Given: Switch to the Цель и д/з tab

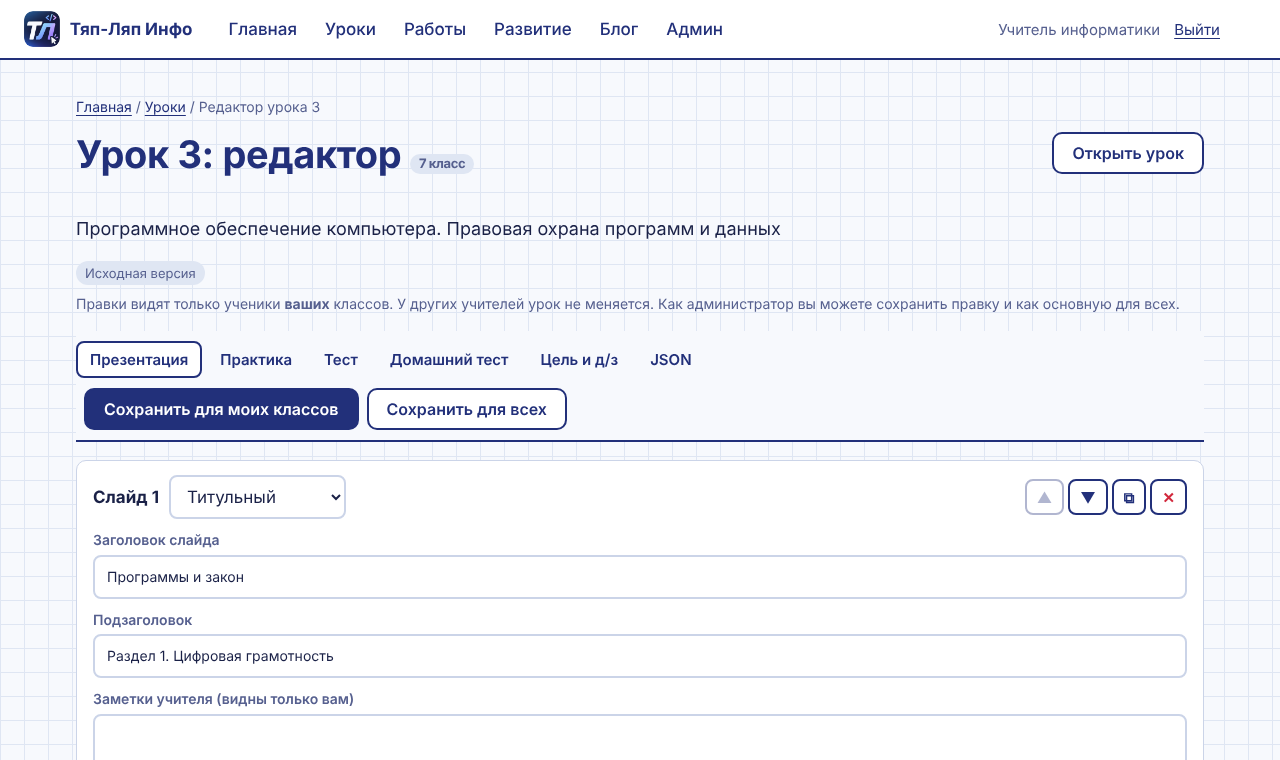Looking at the screenshot, I should pos(579,360).
